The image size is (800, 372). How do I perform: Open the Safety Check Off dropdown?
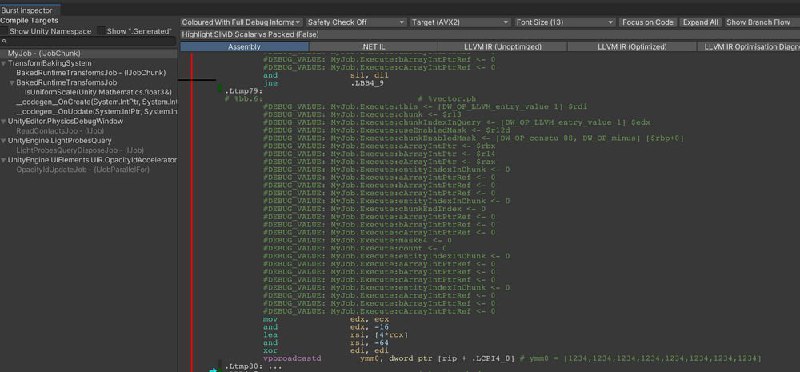[x=356, y=22]
